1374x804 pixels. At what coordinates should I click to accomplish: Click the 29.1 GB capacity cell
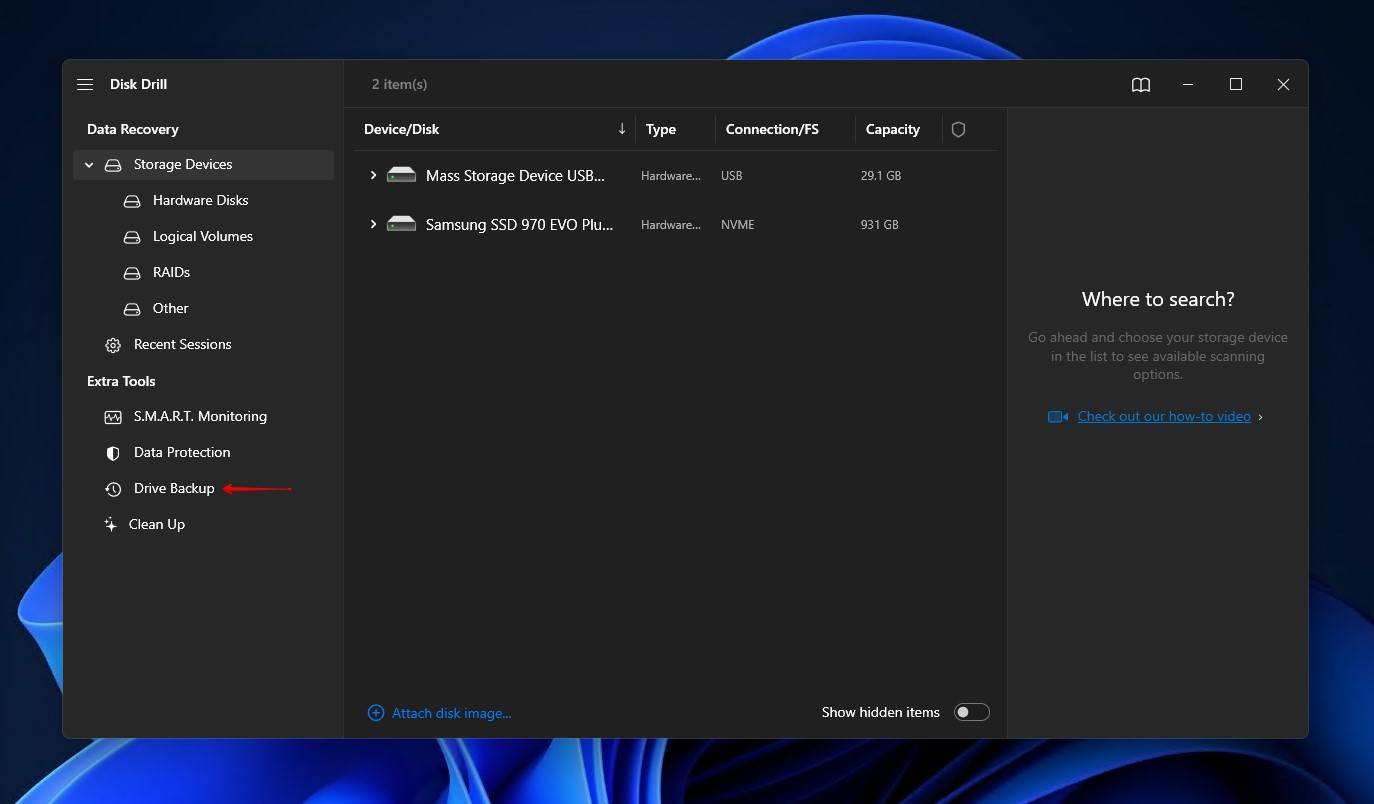[881, 175]
